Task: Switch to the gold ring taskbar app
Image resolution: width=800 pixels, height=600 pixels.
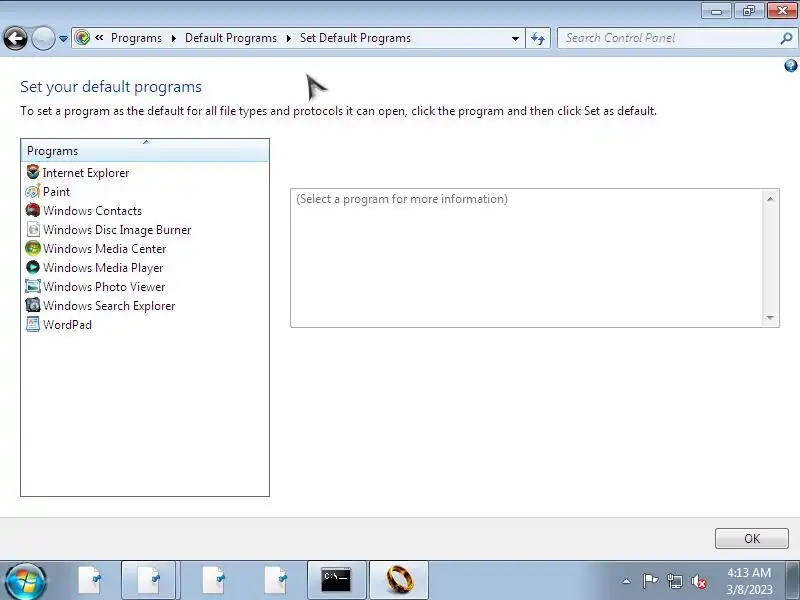Action: pyautogui.click(x=399, y=580)
